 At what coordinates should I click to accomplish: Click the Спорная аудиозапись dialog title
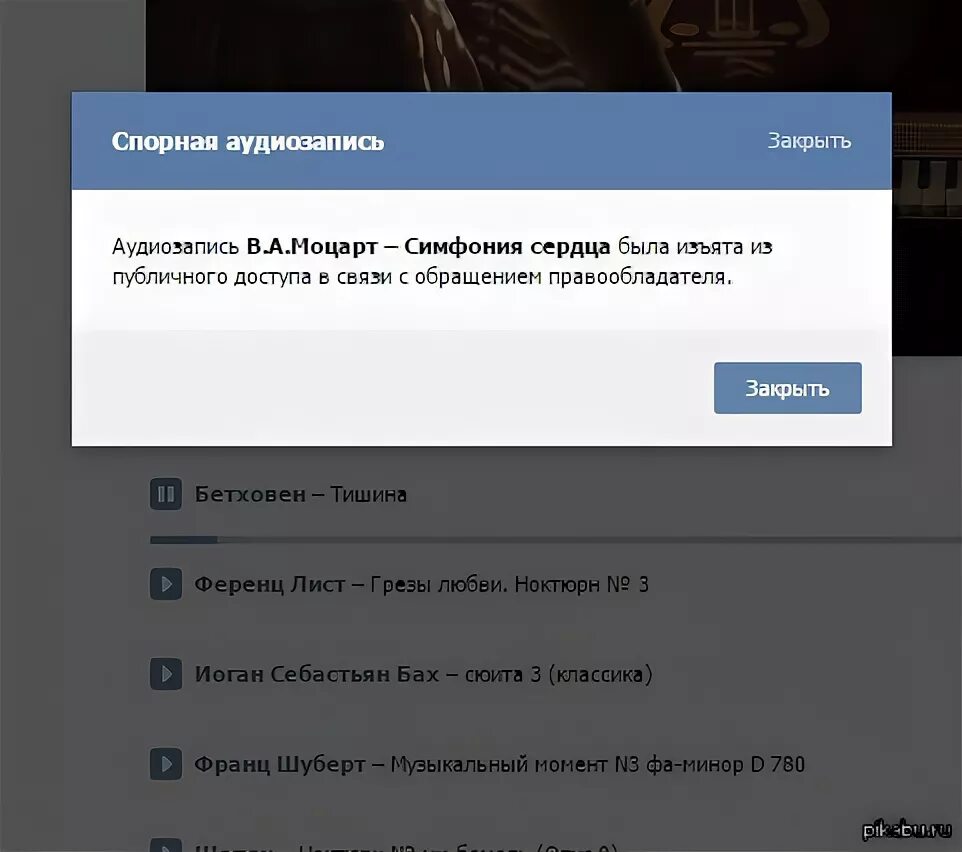coord(248,142)
